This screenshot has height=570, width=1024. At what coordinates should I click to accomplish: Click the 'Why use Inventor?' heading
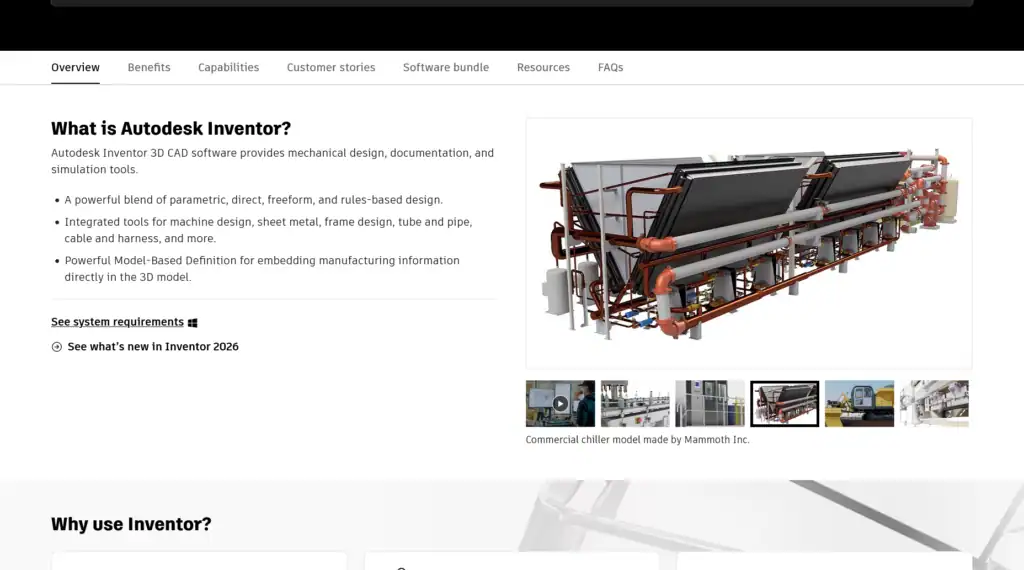point(131,524)
